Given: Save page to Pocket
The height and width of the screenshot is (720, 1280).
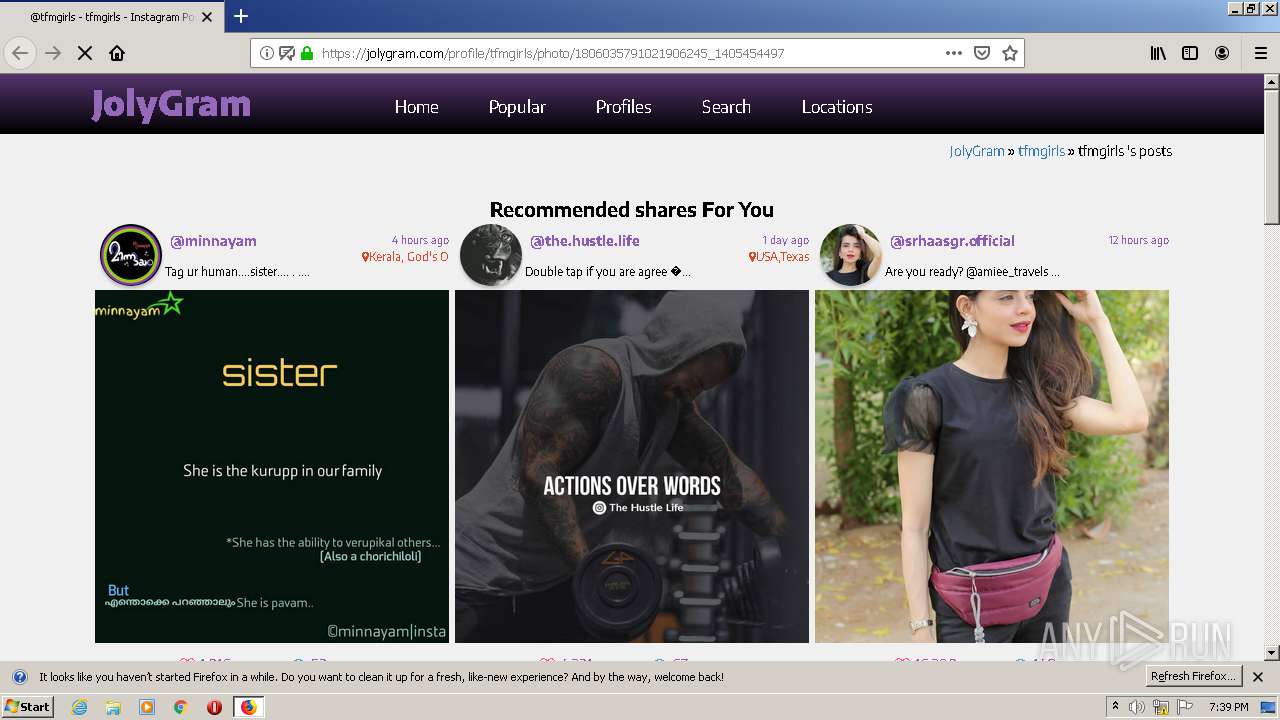Looking at the screenshot, I should point(982,53).
